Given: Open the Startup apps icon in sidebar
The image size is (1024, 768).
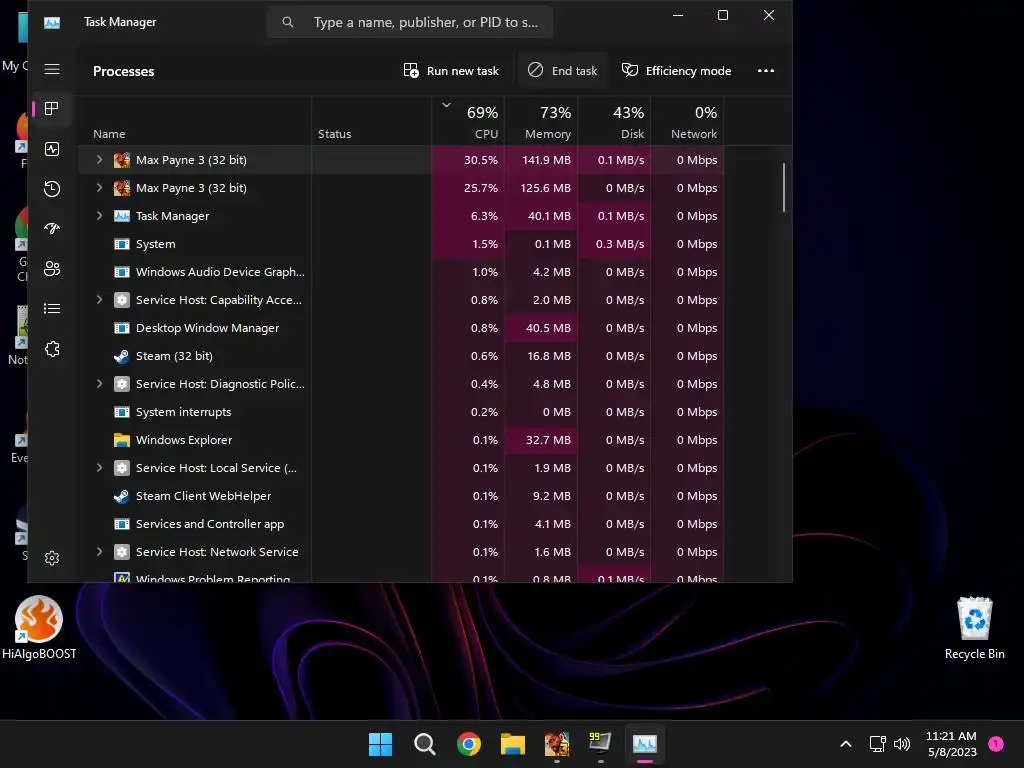Looking at the screenshot, I should coord(52,229).
